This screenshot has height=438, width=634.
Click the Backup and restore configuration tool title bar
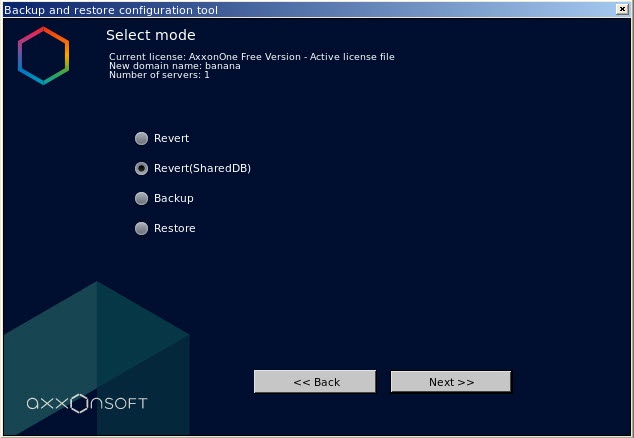(309, 10)
